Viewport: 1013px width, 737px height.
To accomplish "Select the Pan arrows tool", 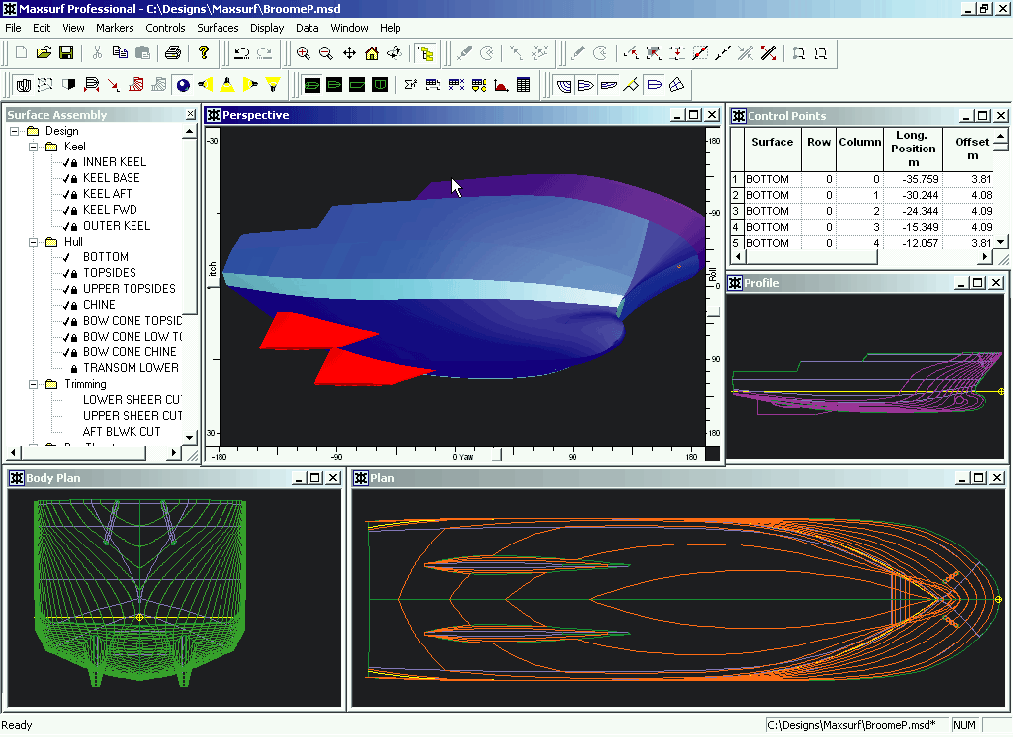I will pyautogui.click(x=349, y=53).
